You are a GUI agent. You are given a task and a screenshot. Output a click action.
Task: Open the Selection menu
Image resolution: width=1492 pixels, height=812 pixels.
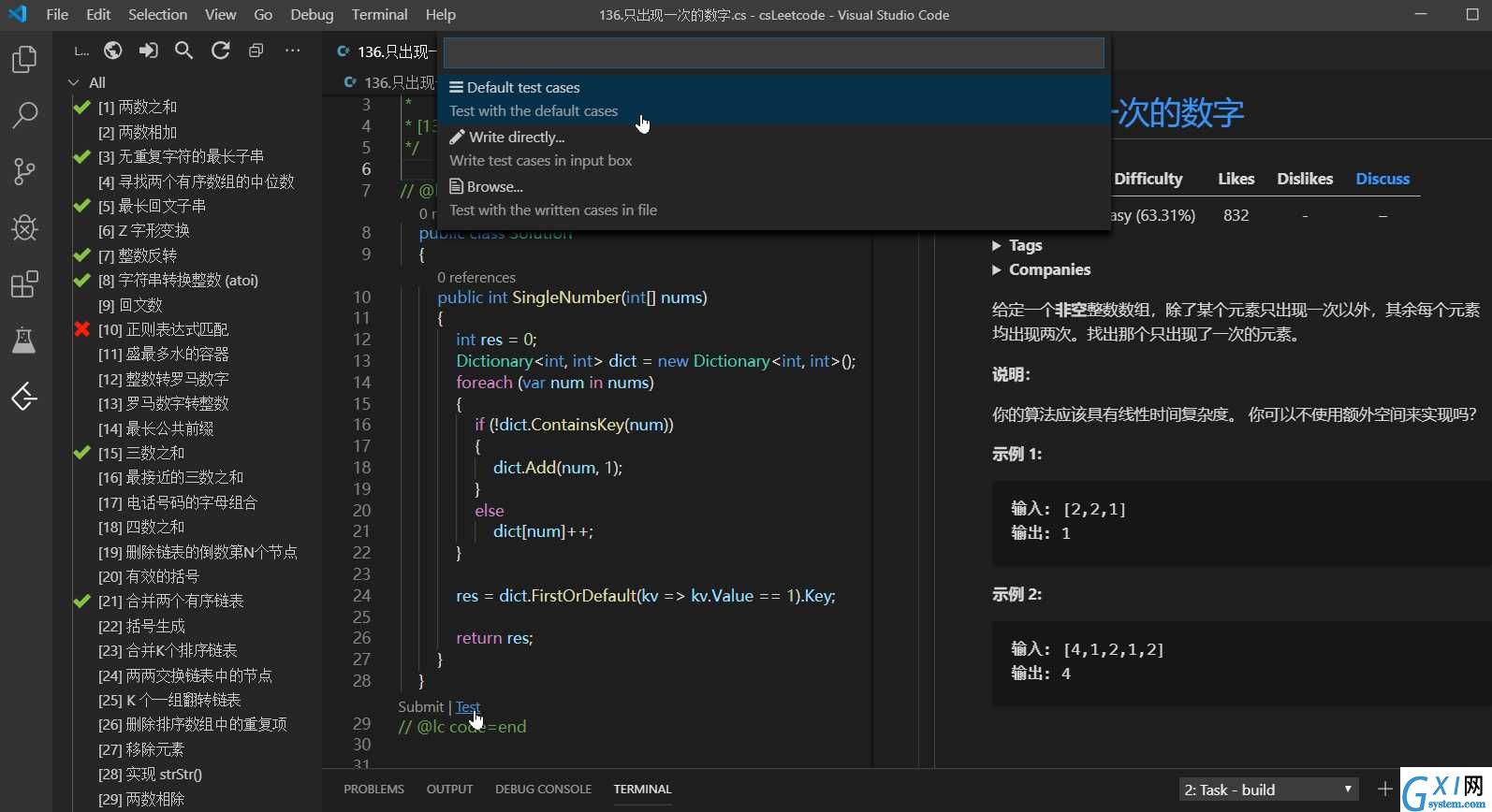(157, 14)
